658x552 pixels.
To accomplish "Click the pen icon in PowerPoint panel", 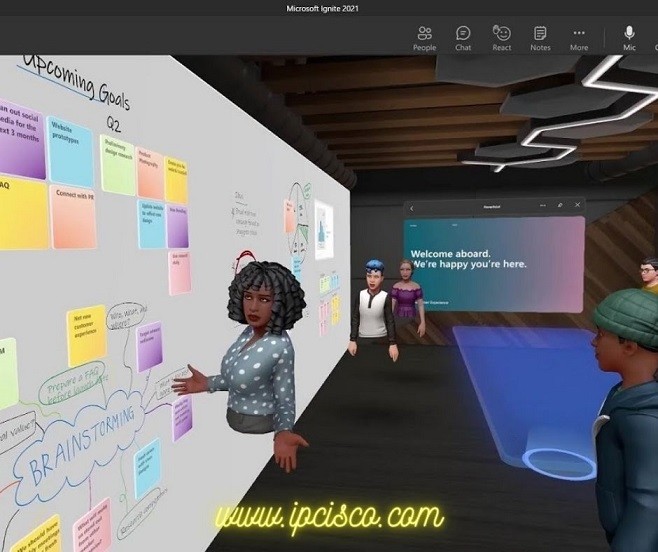I will pyautogui.click(x=560, y=205).
